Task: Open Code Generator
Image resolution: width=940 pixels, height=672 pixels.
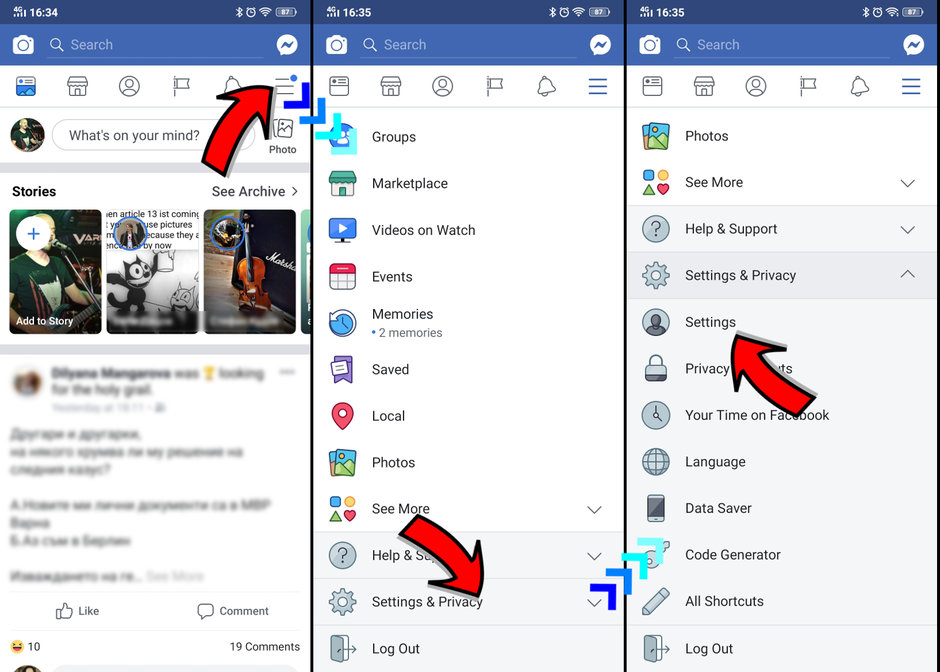Action: click(x=782, y=555)
